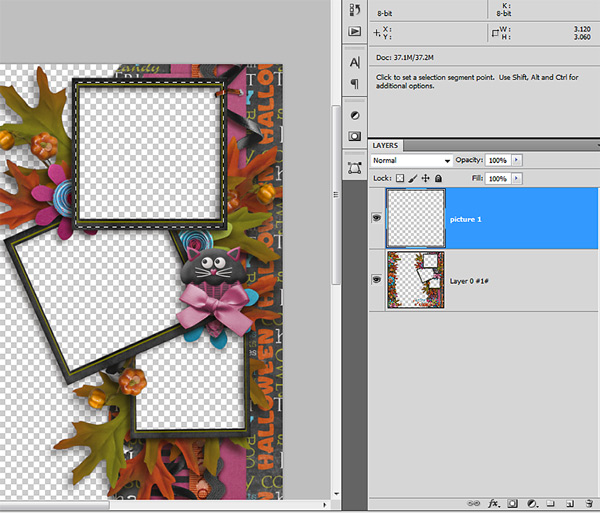Viewport: 600px width, 513px height.
Task: Open the Masks panel icon
Action: pos(355,136)
